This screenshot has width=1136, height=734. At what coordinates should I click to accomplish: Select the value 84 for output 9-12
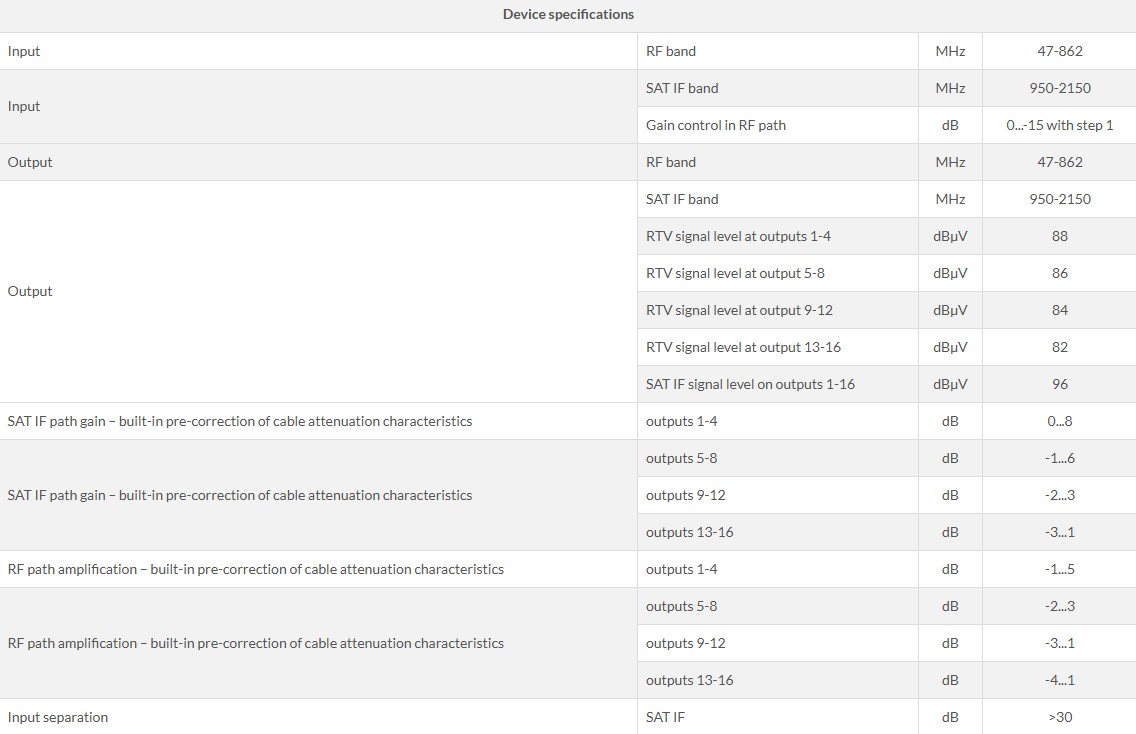click(x=1059, y=310)
